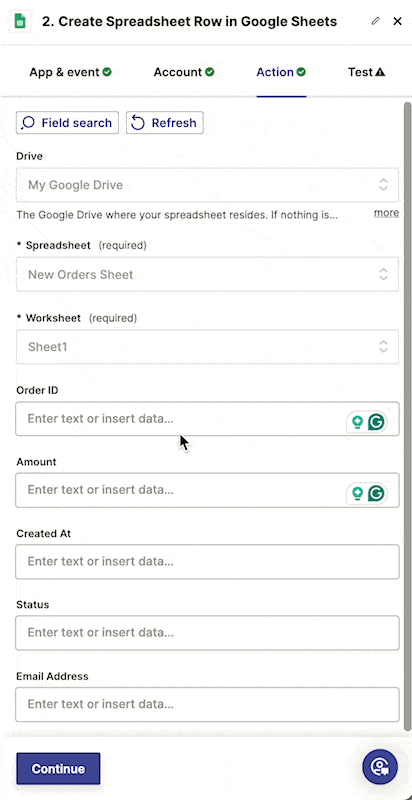412x800 pixels.
Task: Click the lightbulb icon in Order ID field
Action: (x=357, y=422)
